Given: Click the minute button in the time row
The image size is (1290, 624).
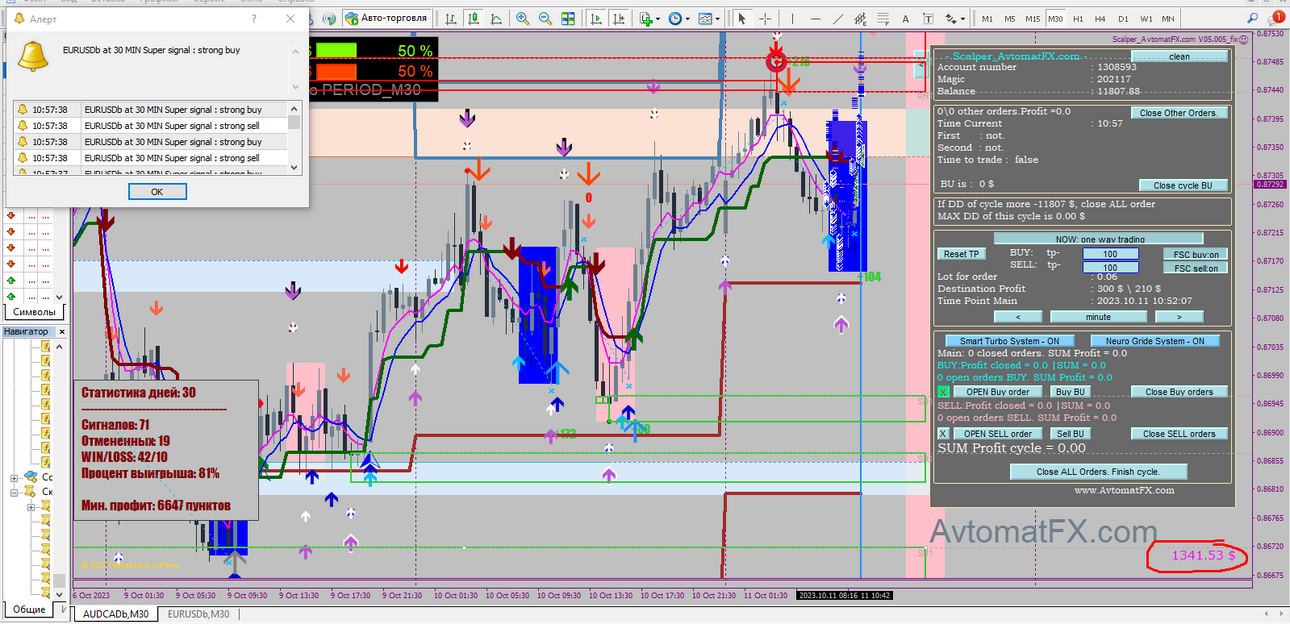Looking at the screenshot, I should tap(1100, 316).
